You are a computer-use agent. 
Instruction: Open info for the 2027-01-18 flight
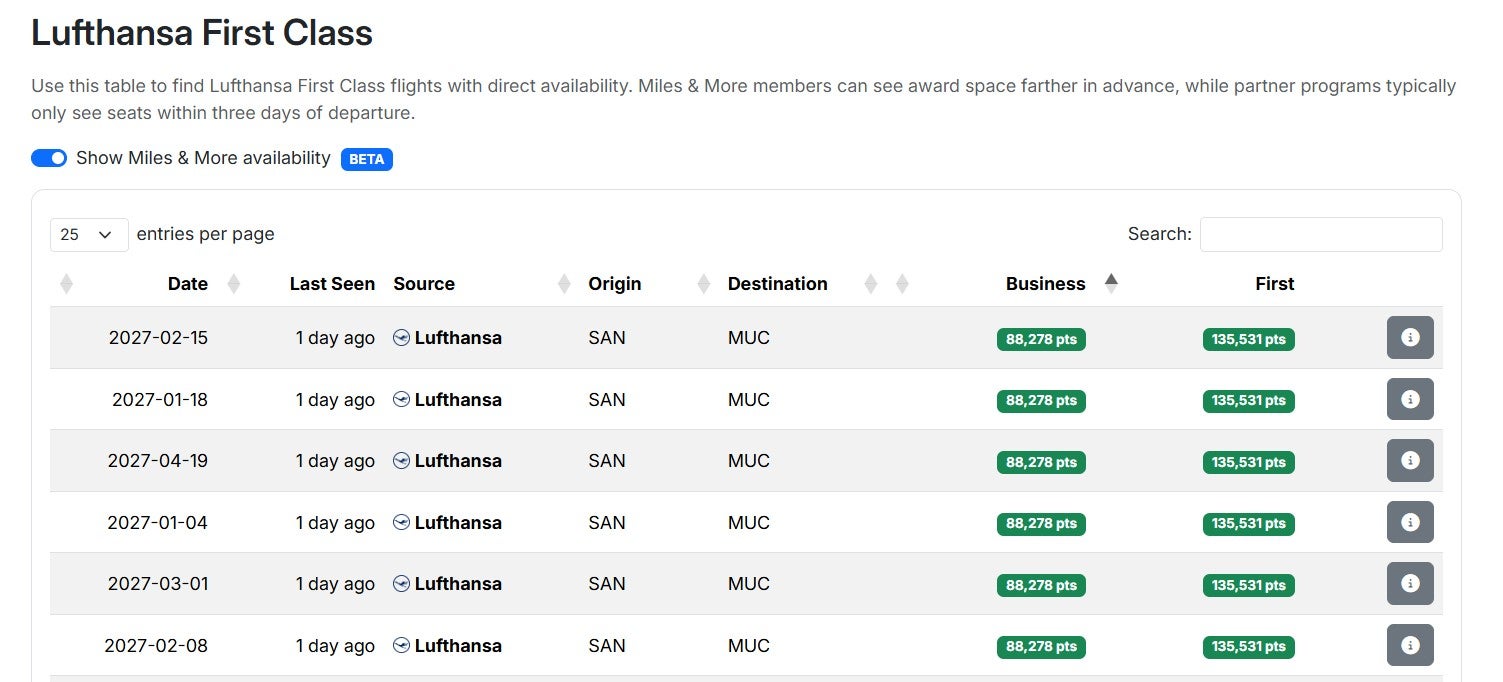coord(1410,399)
